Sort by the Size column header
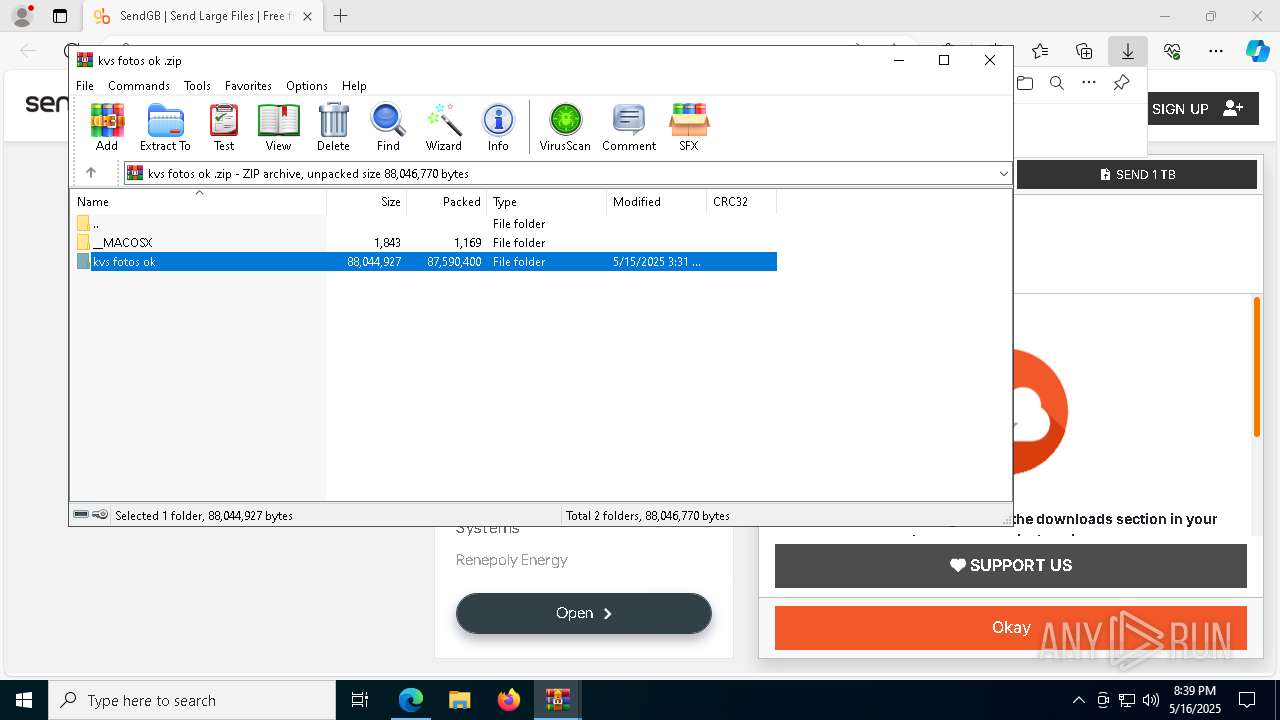1280x720 pixels. pyautogui.click(x=367, y=202)
